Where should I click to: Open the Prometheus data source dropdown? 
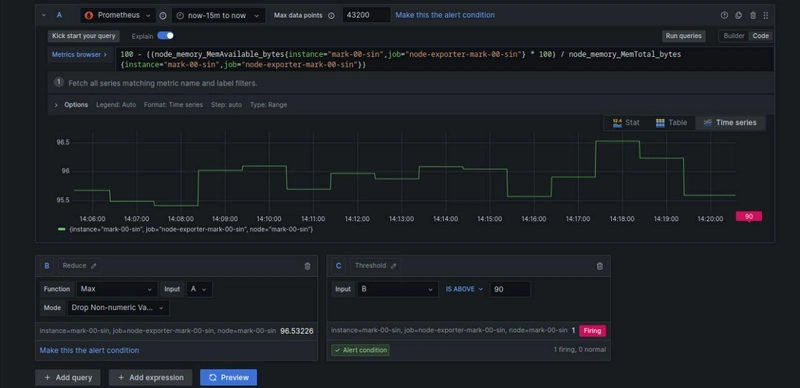(x=118, y=15)
